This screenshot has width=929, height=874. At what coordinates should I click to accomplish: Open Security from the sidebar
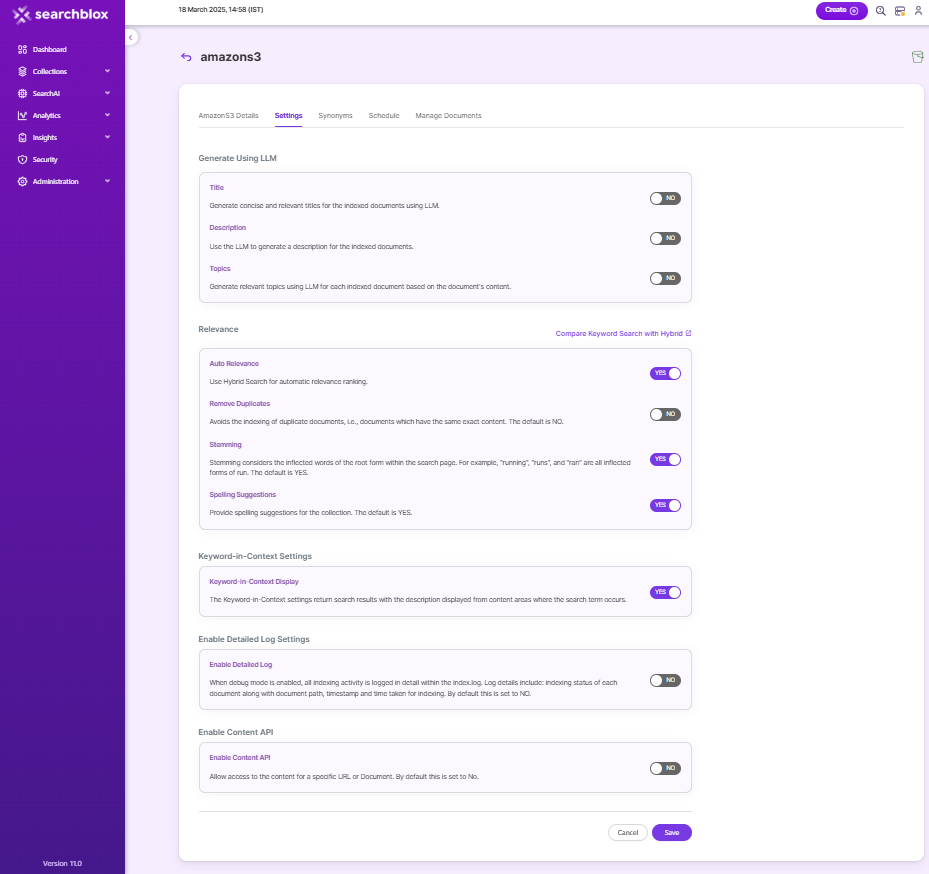click(x=45, y=159)
